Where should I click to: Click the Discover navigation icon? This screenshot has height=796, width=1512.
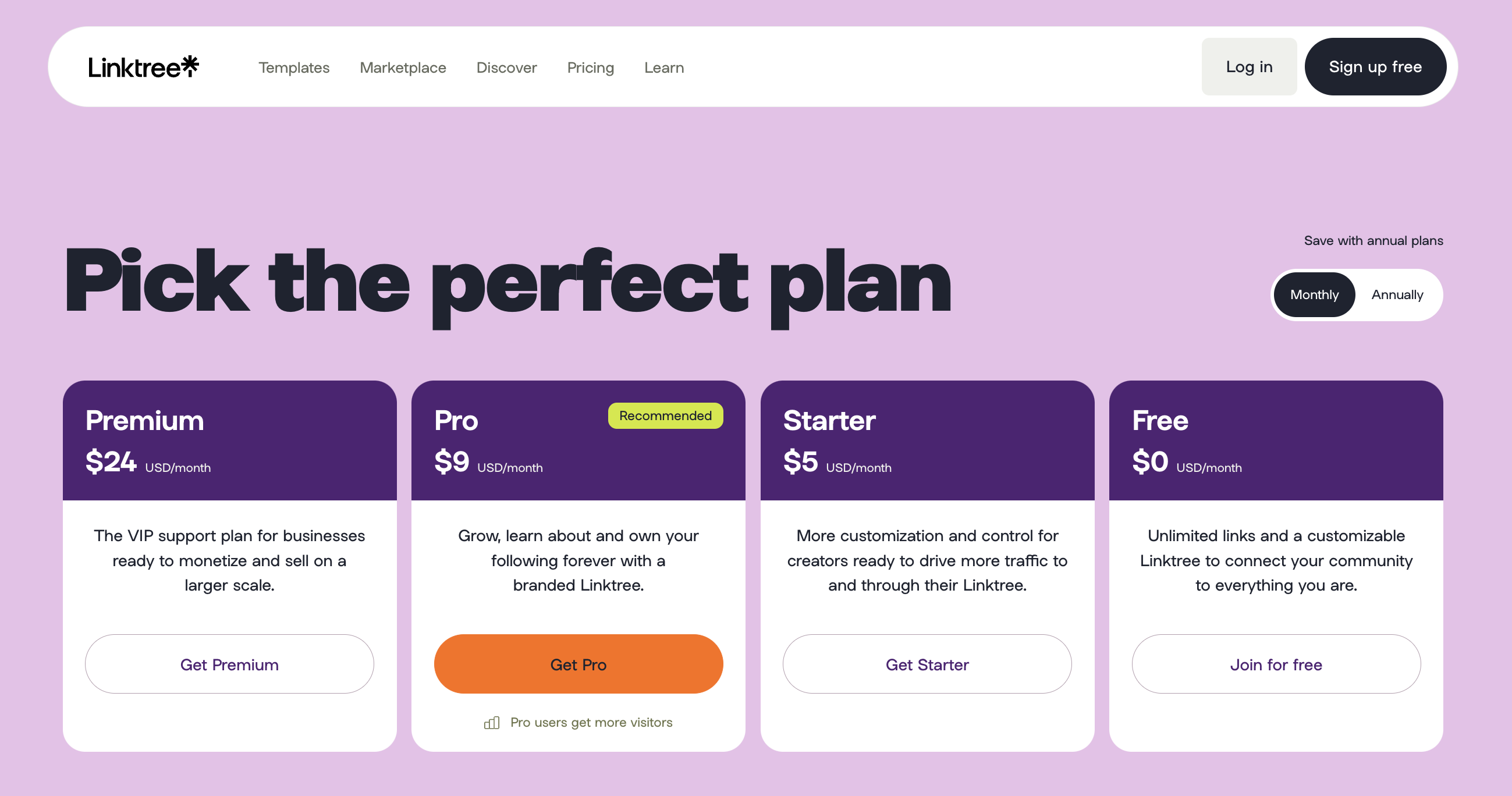point(506,68)
